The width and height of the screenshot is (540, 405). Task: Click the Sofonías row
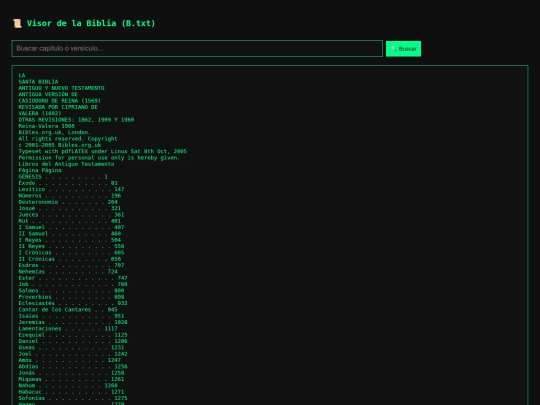pos(73,398)
